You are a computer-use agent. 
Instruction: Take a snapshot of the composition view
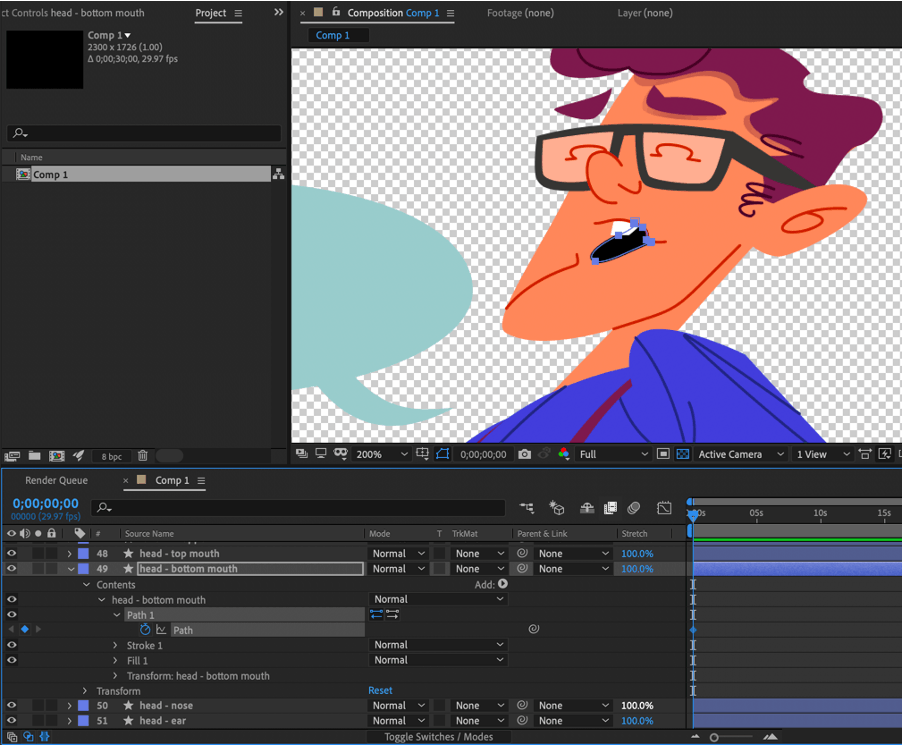pyautogui.click(x=524, y=454)
